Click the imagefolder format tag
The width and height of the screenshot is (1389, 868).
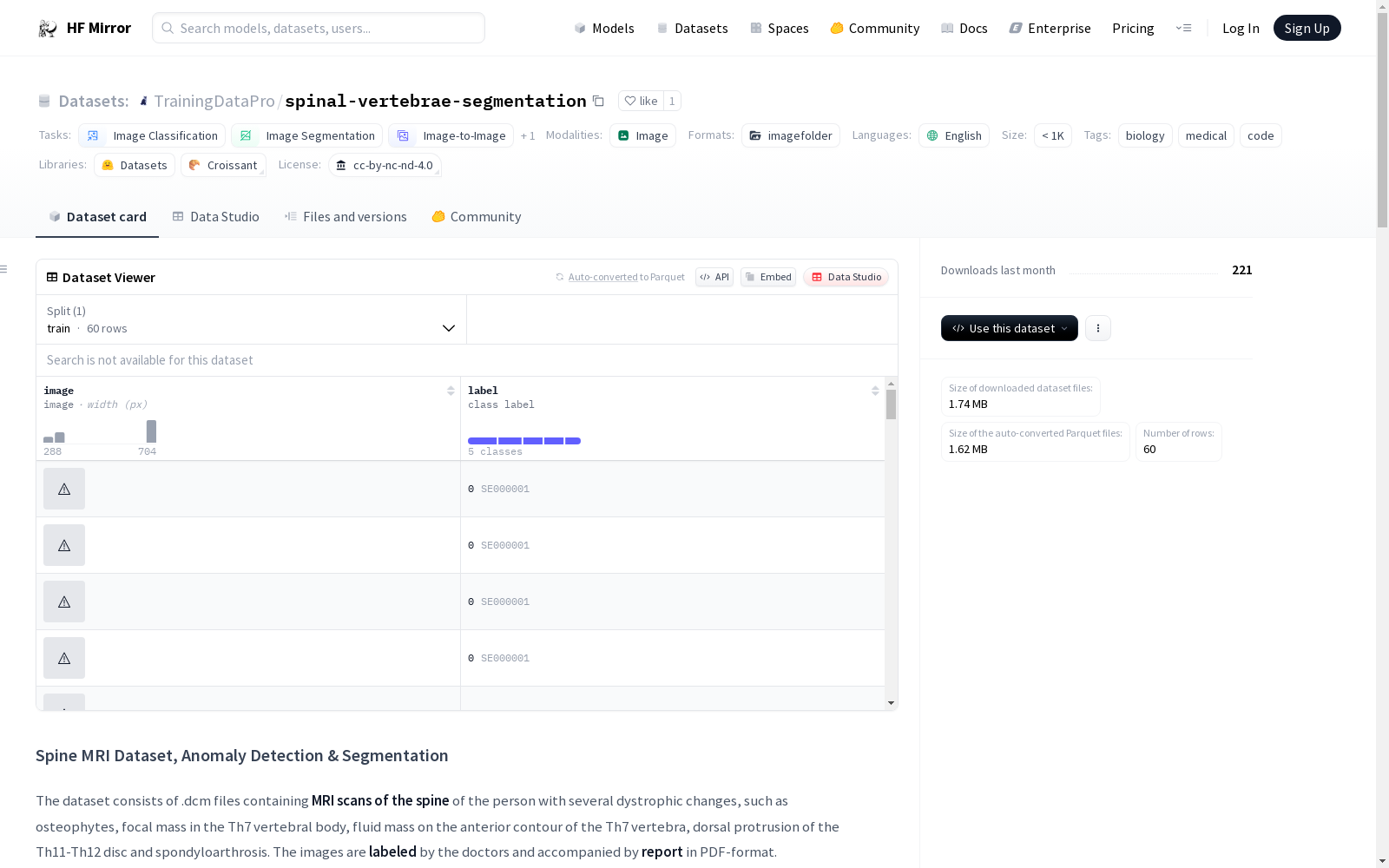(x=791, y=135)
